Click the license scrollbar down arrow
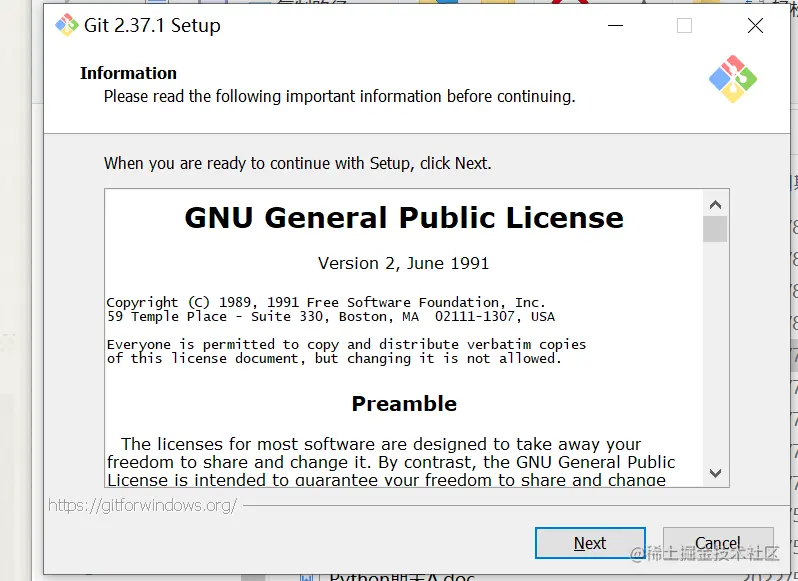The image size is (798, 581). [x=715, y=473]
